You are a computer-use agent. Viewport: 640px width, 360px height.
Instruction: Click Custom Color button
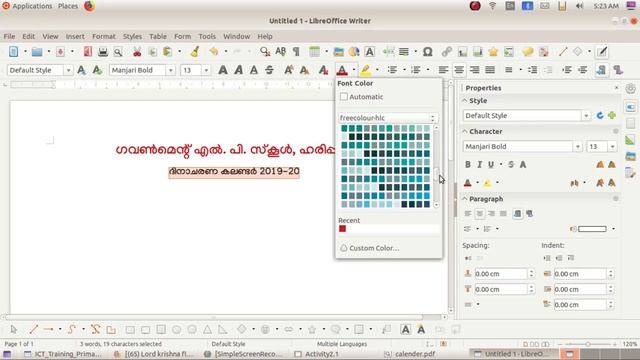point(369,248)
